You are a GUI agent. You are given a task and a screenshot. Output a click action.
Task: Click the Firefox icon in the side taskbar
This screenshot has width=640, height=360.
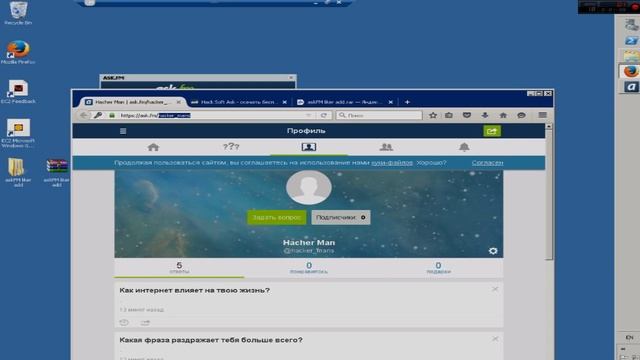click(631, 71)
